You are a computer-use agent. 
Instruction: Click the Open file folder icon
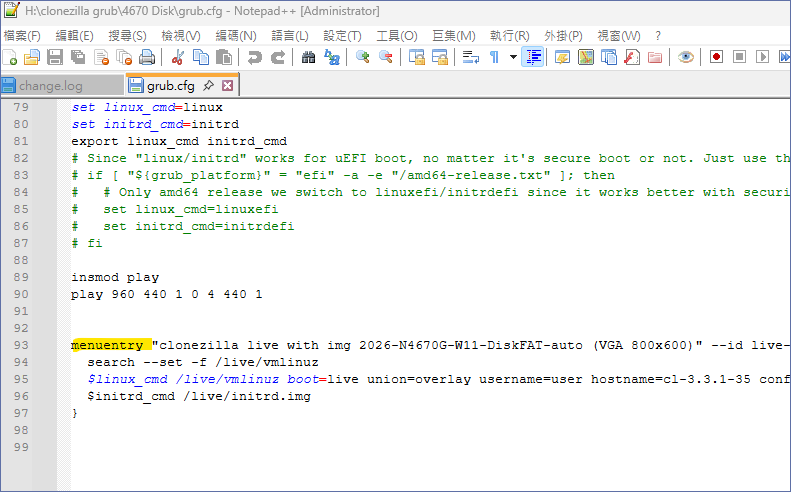coord(32,57)
